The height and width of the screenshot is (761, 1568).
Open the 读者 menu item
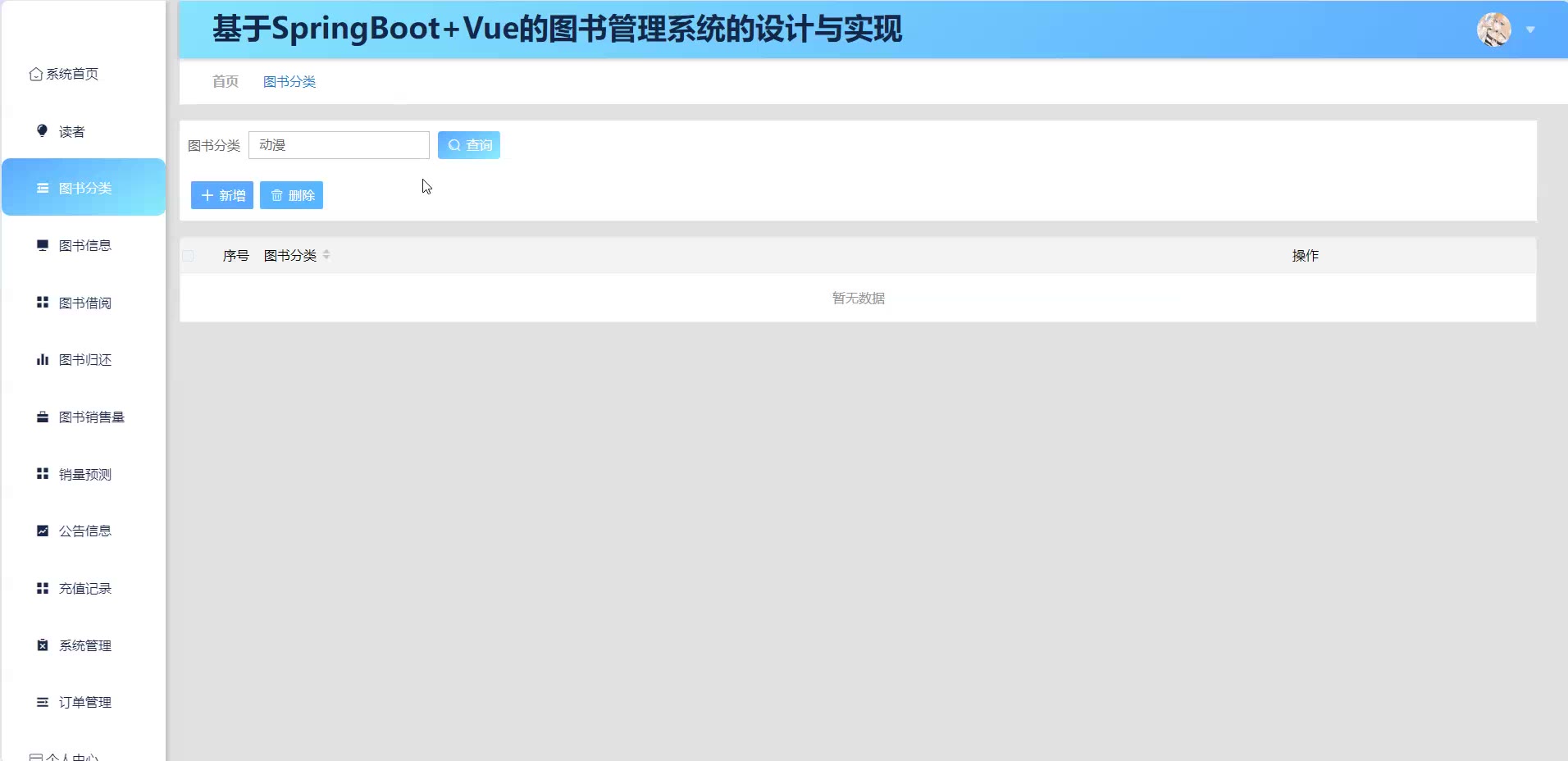(84, 131)
